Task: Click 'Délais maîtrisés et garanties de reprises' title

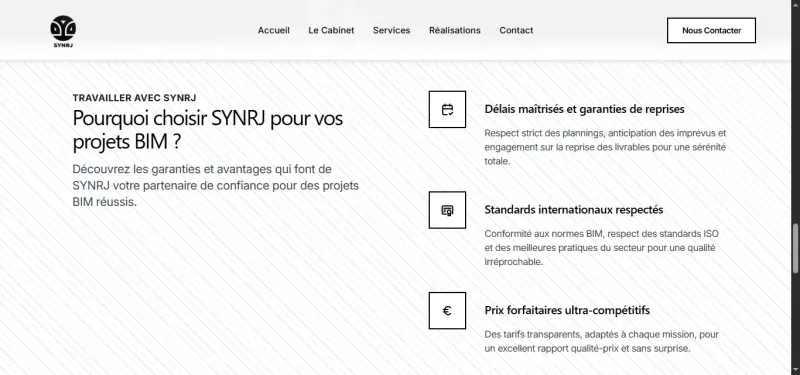Action: [584, 109]
